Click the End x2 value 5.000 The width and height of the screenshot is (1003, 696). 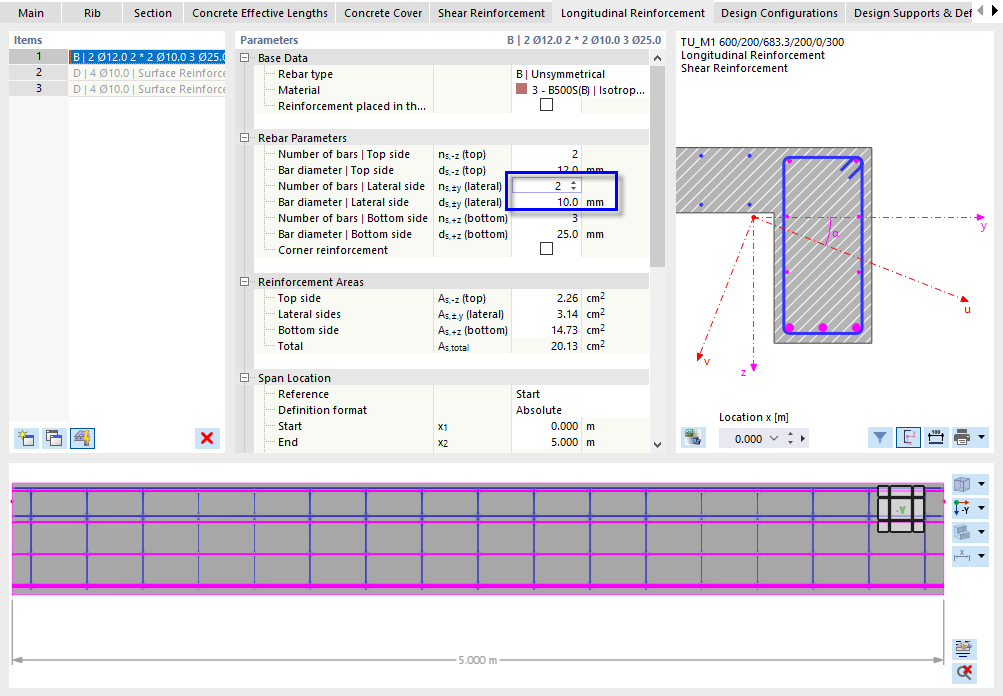click(x=564, y=442)
